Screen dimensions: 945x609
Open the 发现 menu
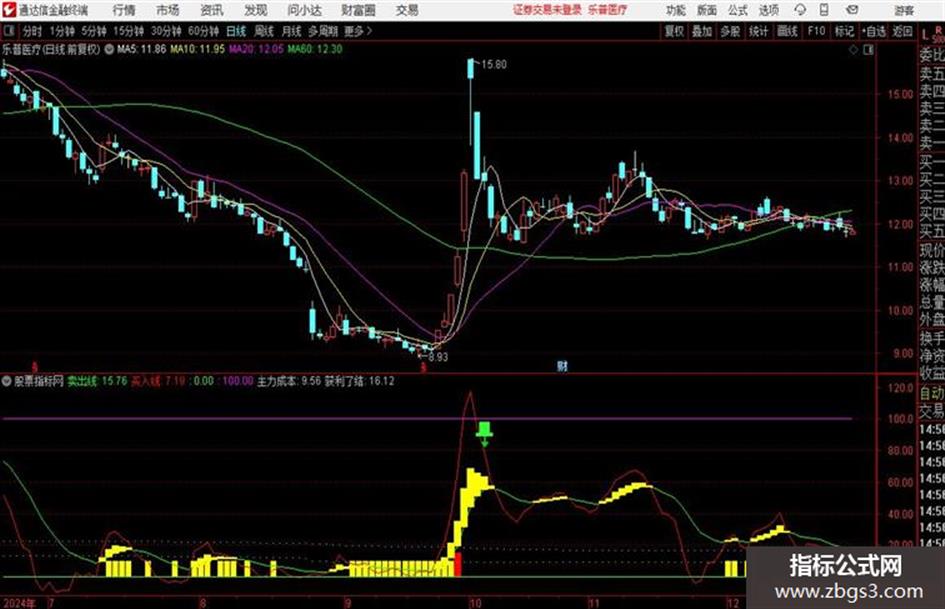pyautogui.click(x=256, y=10)
